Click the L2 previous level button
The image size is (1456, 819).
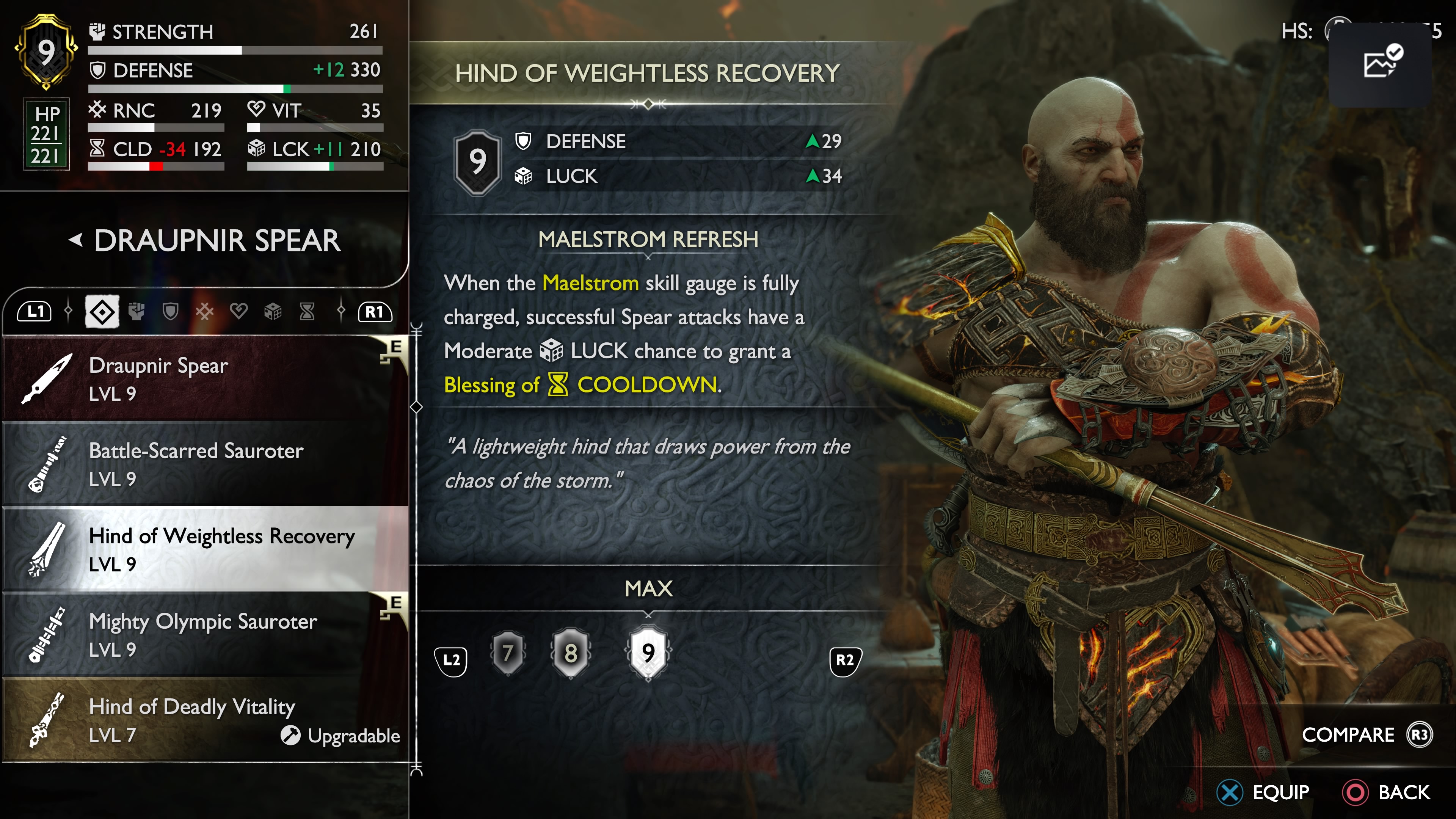pos(451,660)
